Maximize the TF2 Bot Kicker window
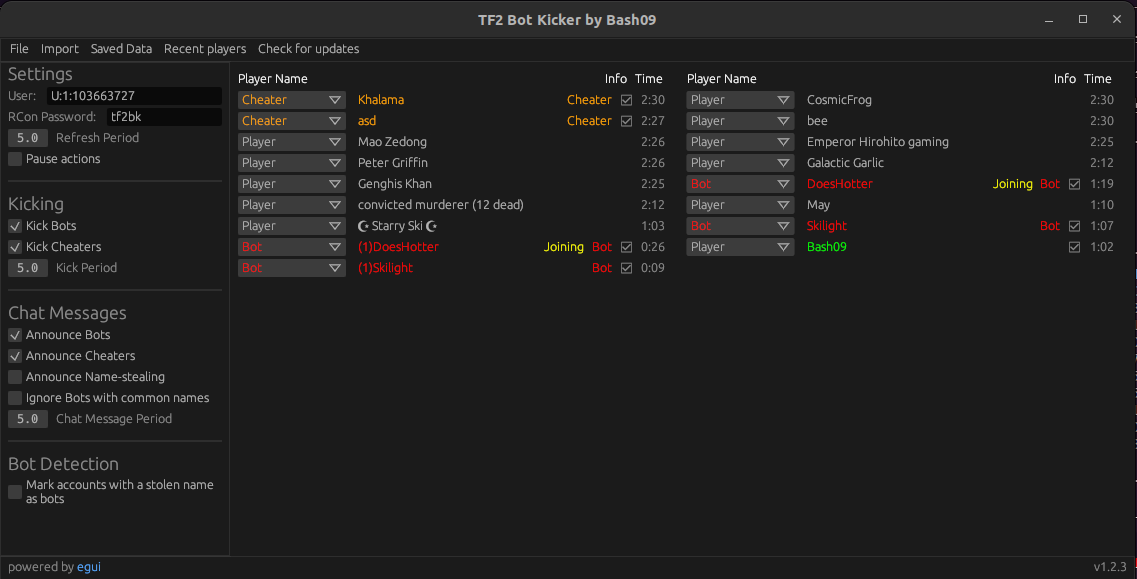The image size is (1137, 579). pyautogui.click(x=1083, y=20)
